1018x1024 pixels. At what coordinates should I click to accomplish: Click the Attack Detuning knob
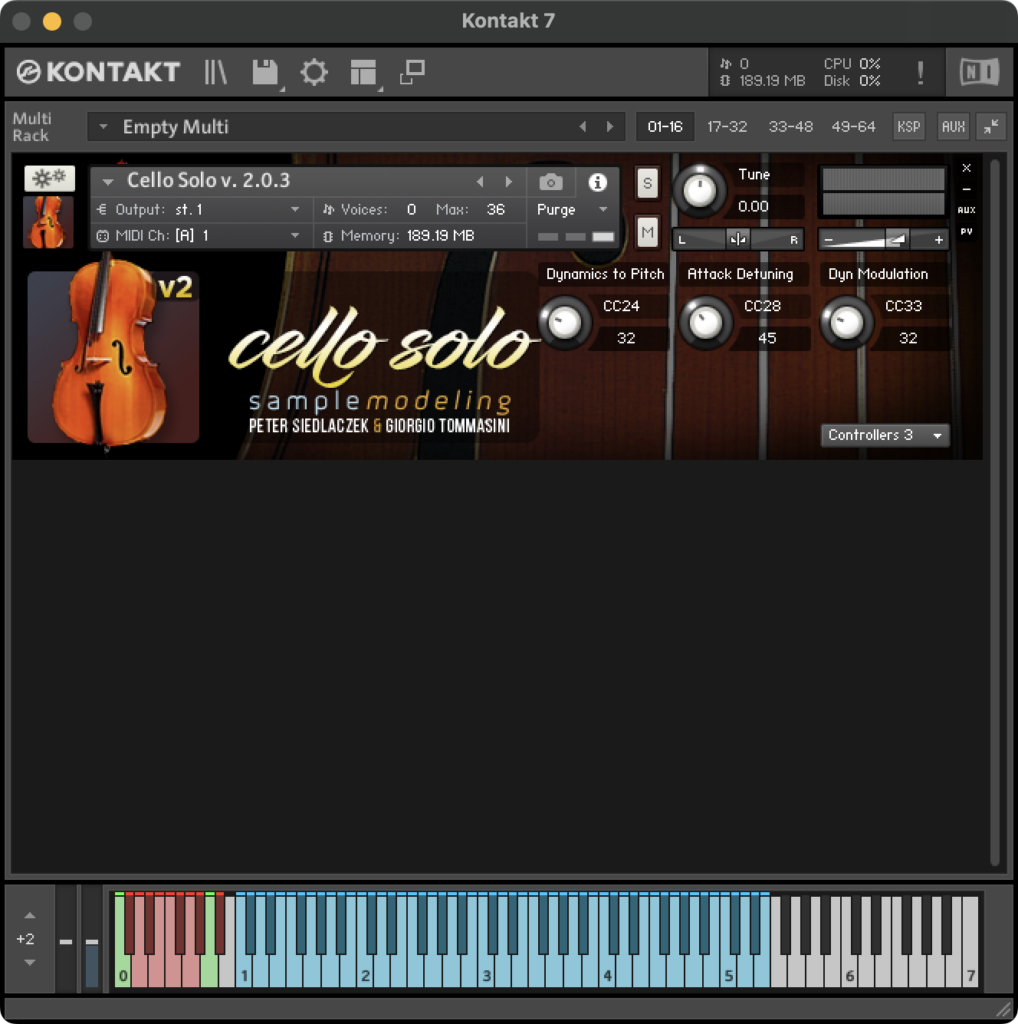pos(706,322)
